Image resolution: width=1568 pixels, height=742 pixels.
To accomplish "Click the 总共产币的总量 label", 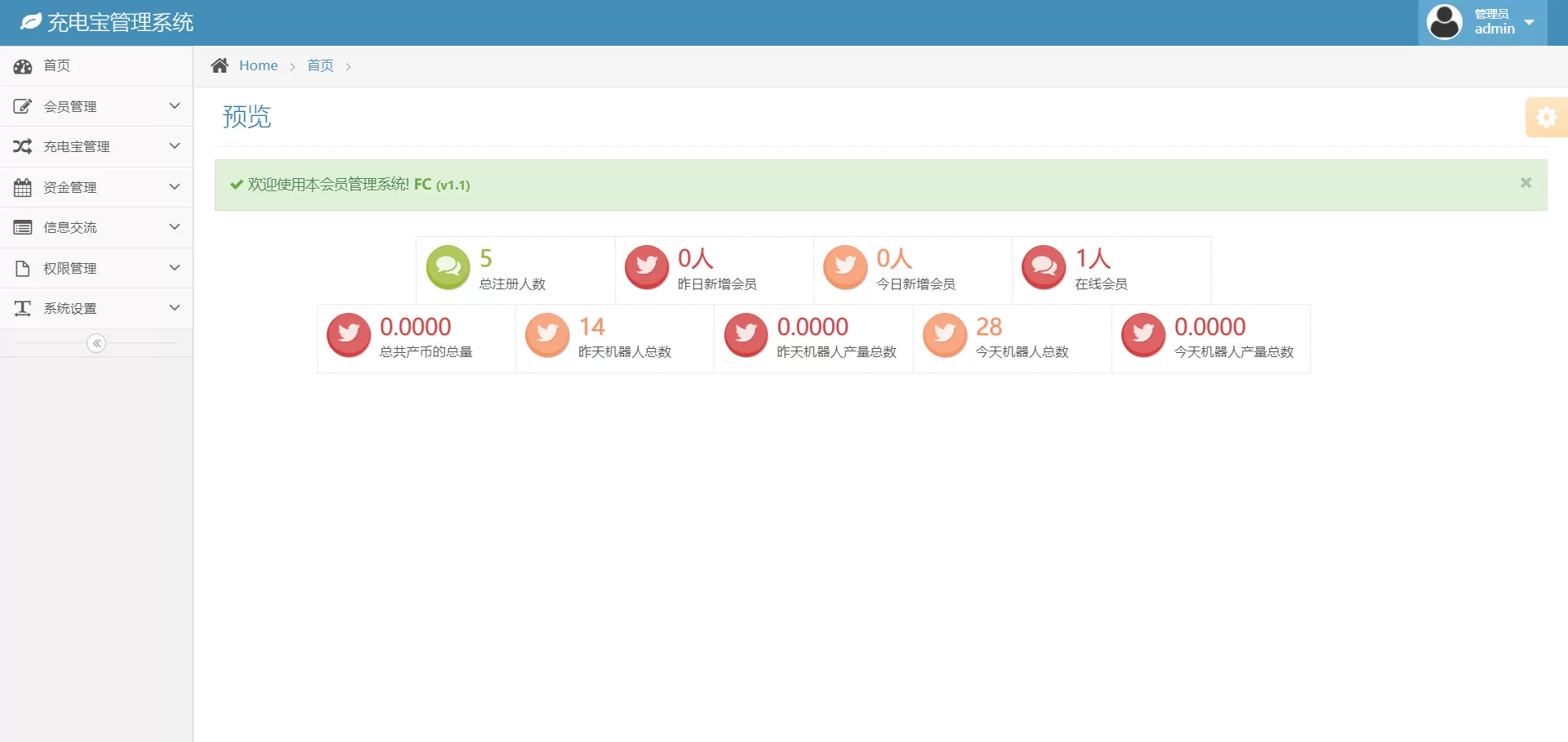I will (x=426, y=351).
